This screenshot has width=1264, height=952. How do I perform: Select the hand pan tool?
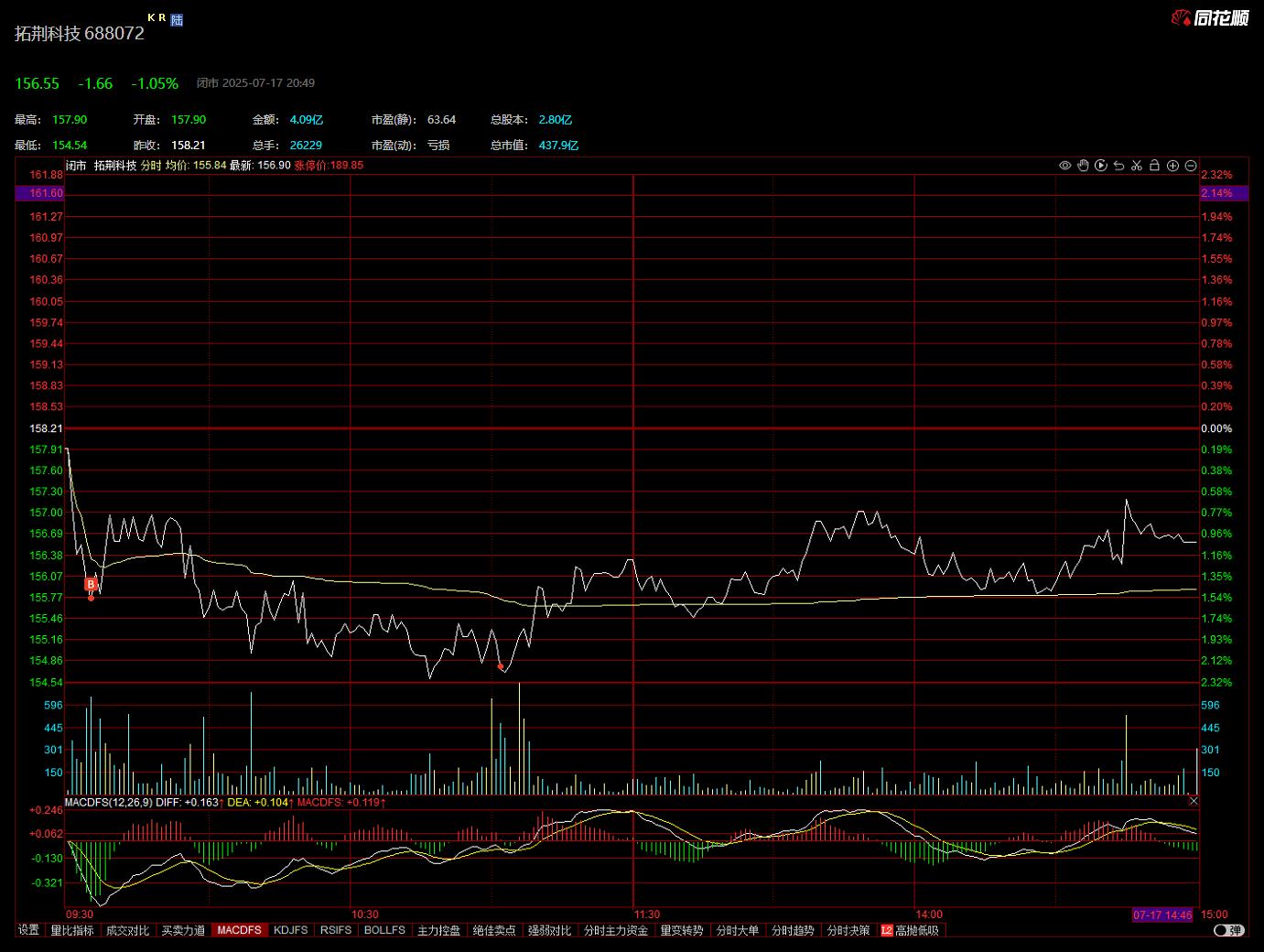coord(1083,166)
